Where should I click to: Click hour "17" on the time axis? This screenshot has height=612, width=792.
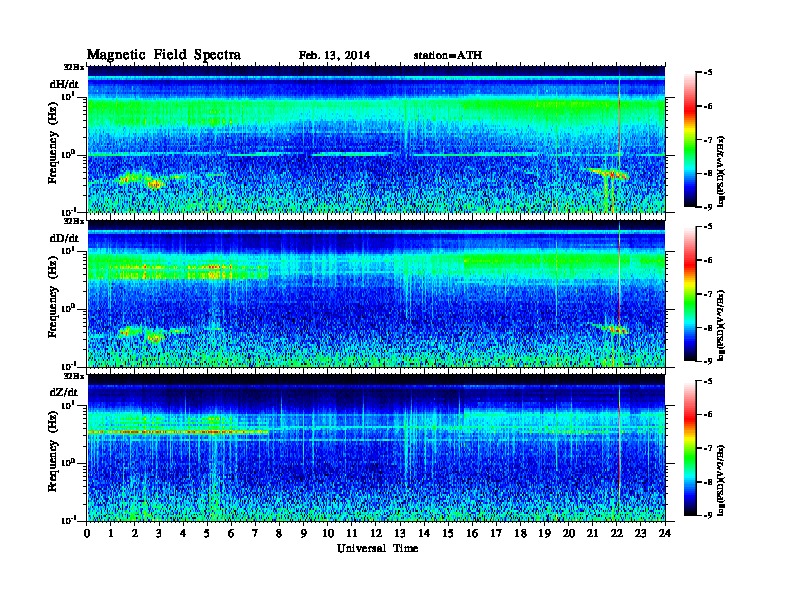click(x=496, y=533)
